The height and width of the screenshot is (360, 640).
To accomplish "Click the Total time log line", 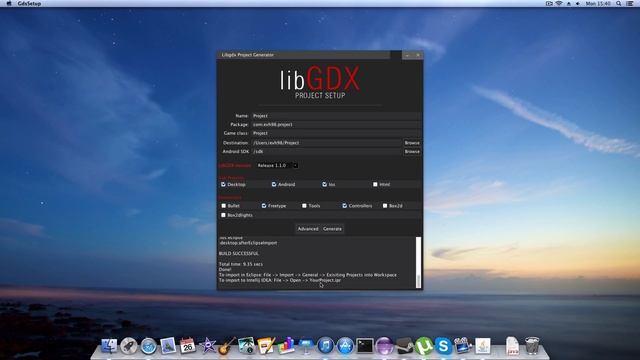I will tap(241, 264).
